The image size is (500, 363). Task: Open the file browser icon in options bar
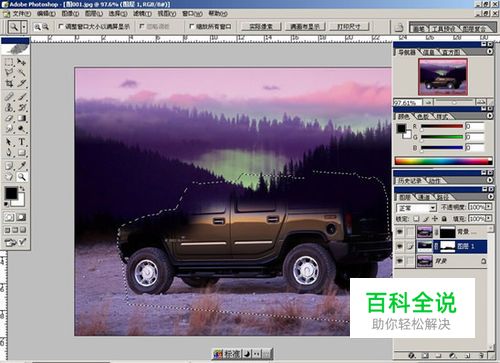point(399,27)
